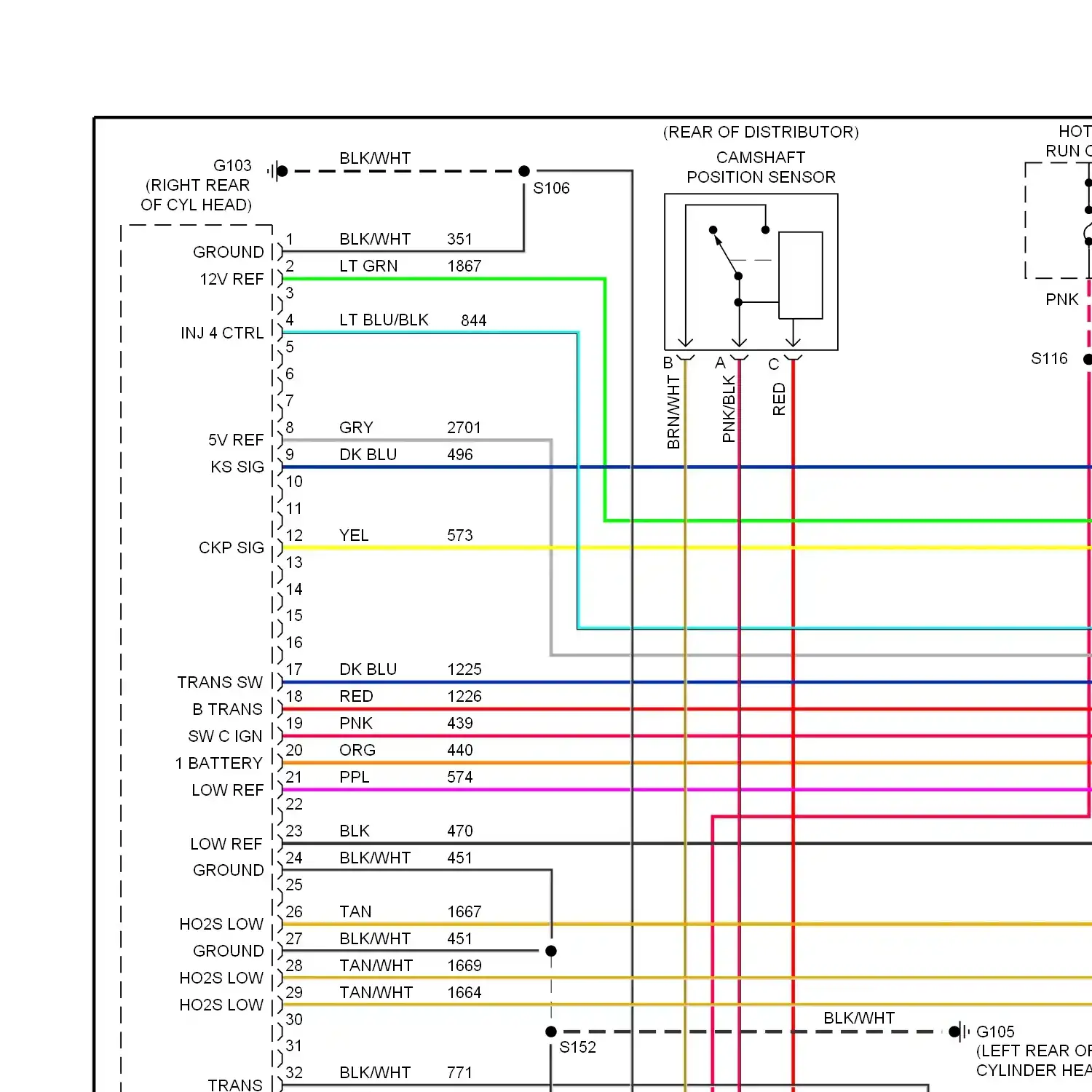
Task: Click circuit number 1225
Action: tap(464, 669)
